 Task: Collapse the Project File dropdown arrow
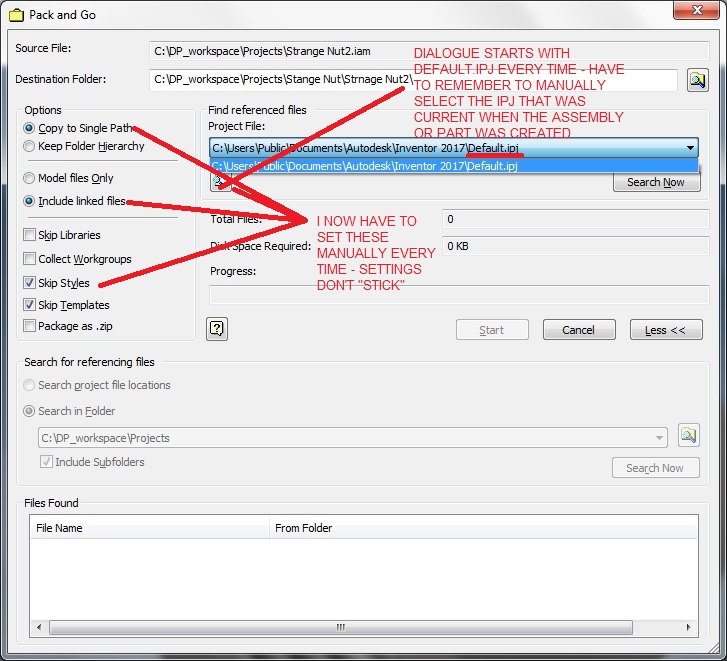[690, 148]
